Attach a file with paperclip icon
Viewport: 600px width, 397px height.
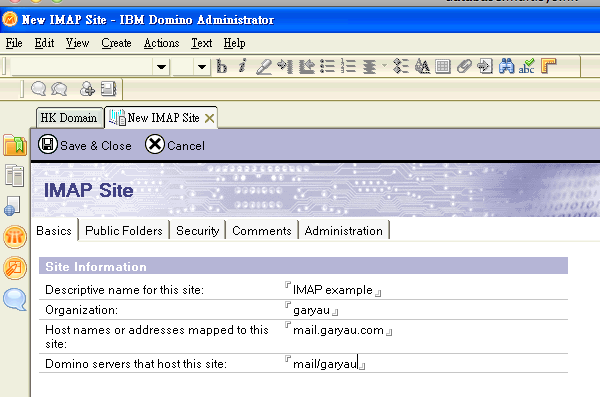[x=464, y=67]
